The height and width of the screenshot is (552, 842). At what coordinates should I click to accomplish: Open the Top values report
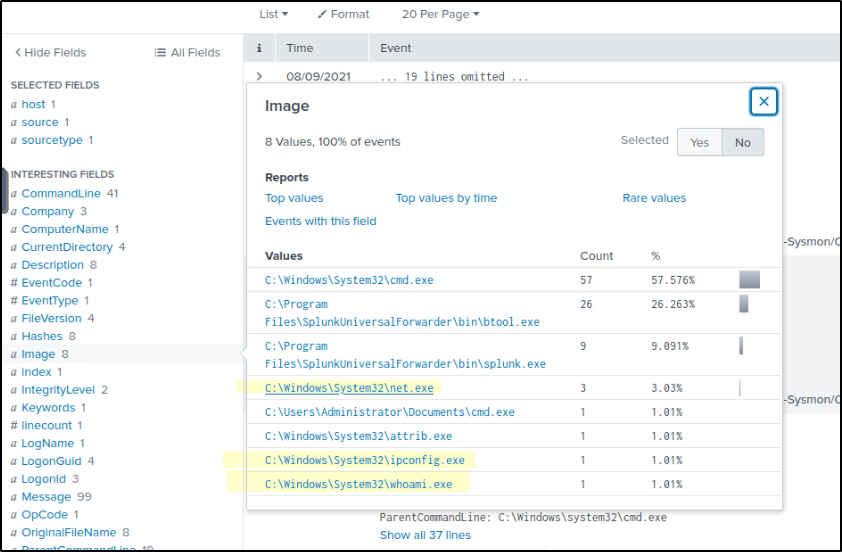294,198
